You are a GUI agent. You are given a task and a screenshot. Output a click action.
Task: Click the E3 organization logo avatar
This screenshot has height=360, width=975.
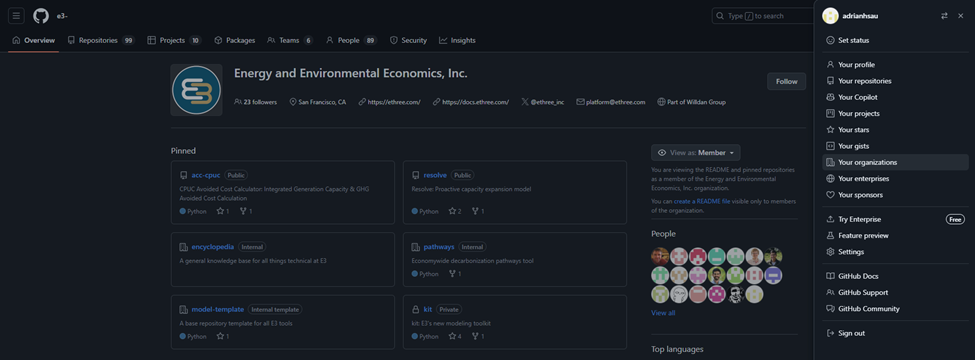pyautogui.click(x=196, y=90)
